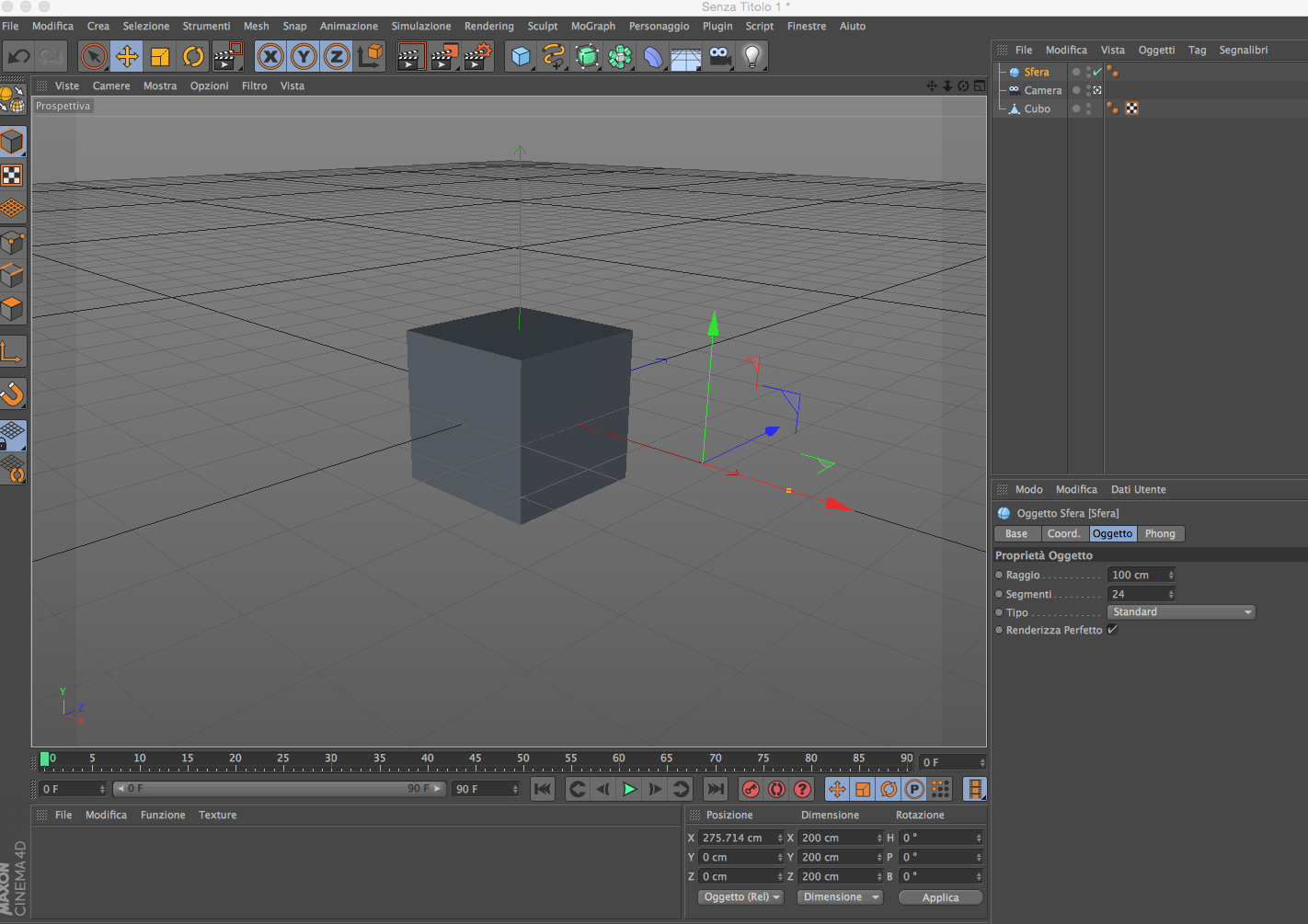1308x924 pixels.
Task: Click the record keyframe button
Action: click(752, 789)
